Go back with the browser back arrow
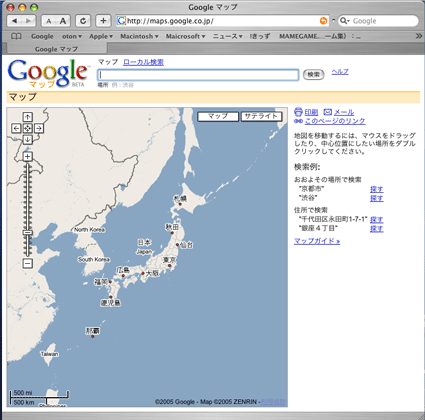This screenshot has height=420, width=425. point(14,21)
